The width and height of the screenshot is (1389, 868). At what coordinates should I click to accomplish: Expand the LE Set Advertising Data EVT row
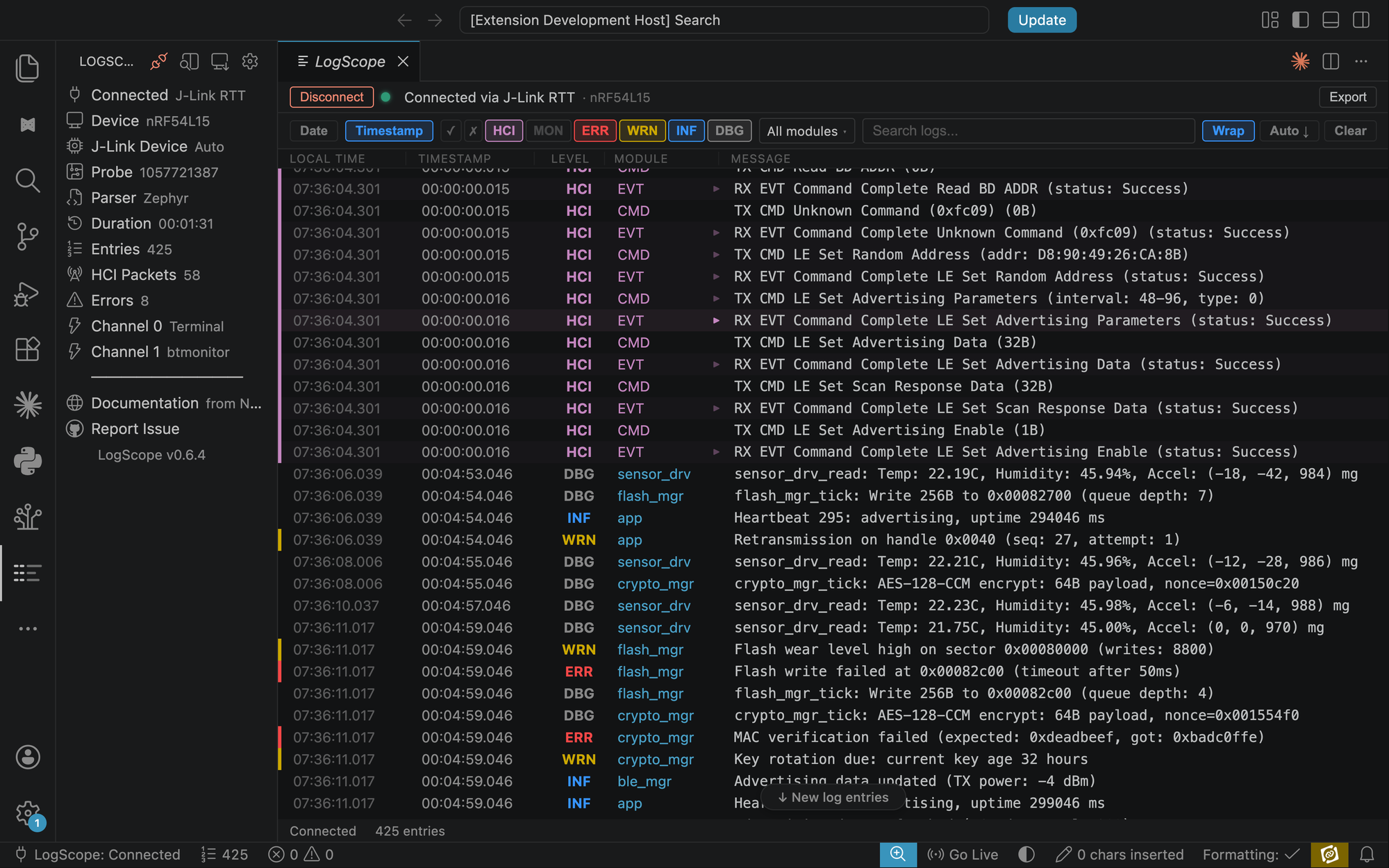(716, 365)
